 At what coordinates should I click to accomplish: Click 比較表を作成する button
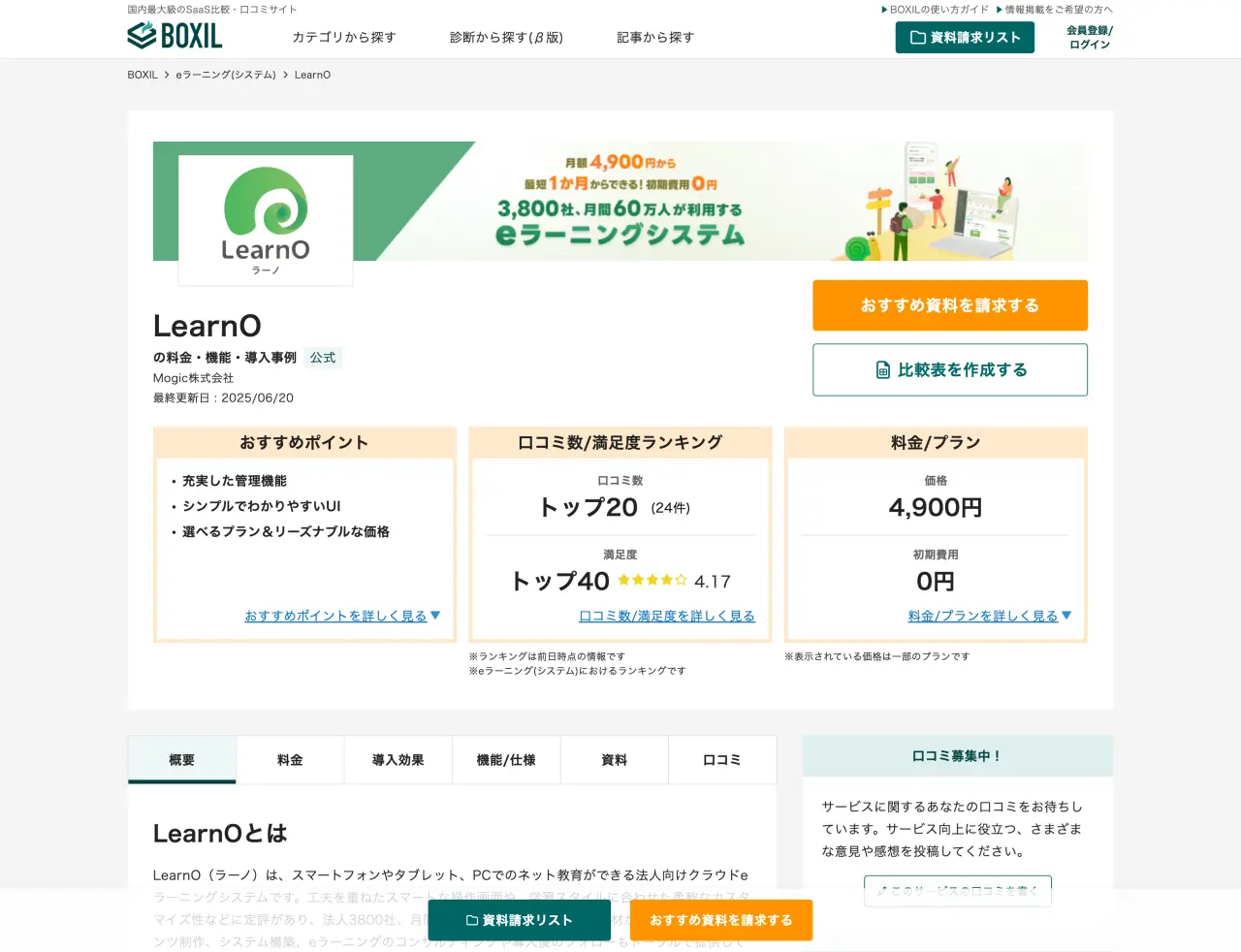950,369
